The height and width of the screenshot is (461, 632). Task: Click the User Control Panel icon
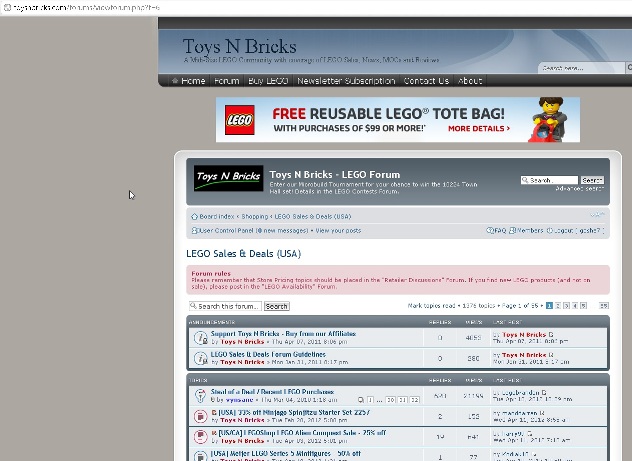(x=194, y=230)
